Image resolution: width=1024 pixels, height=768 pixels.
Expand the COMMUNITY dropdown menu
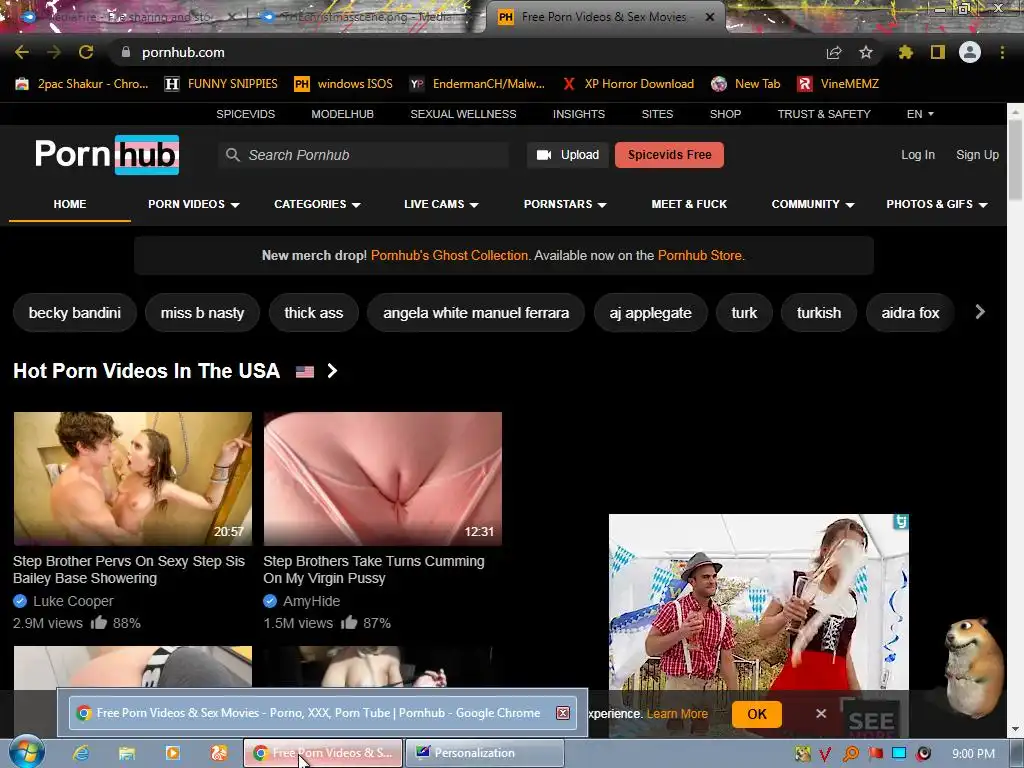click(813, 204)
